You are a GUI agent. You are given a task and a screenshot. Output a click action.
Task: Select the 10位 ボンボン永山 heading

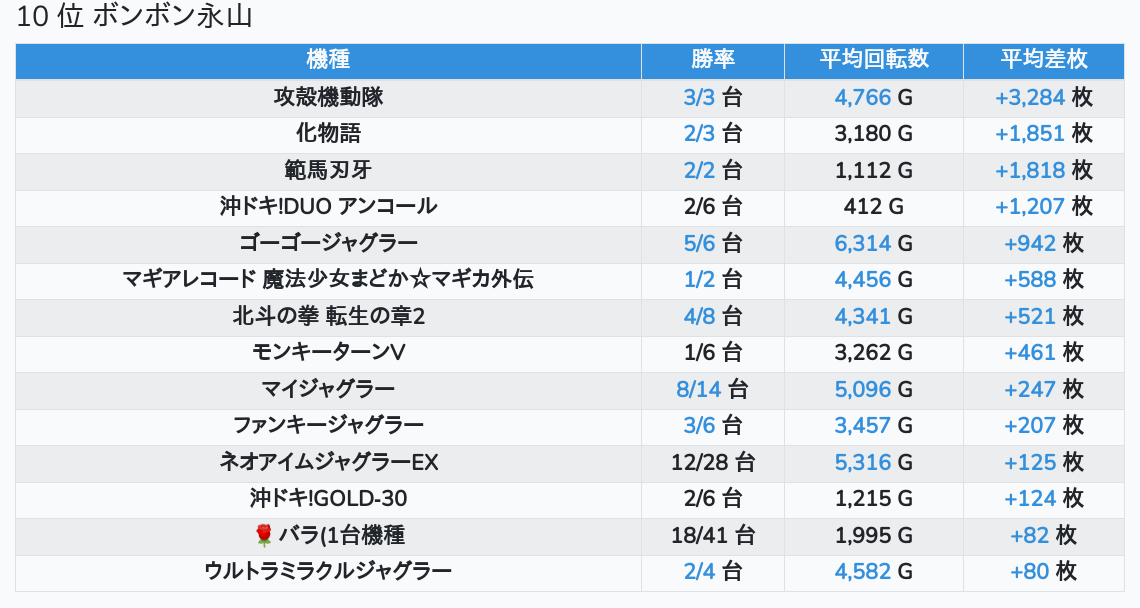coord(134,18)
